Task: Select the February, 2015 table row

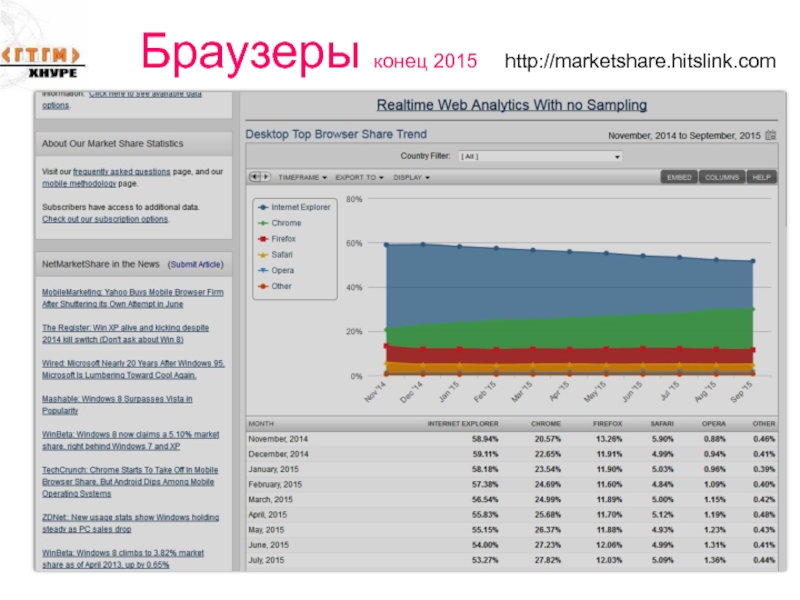Action: coord(512,484)
